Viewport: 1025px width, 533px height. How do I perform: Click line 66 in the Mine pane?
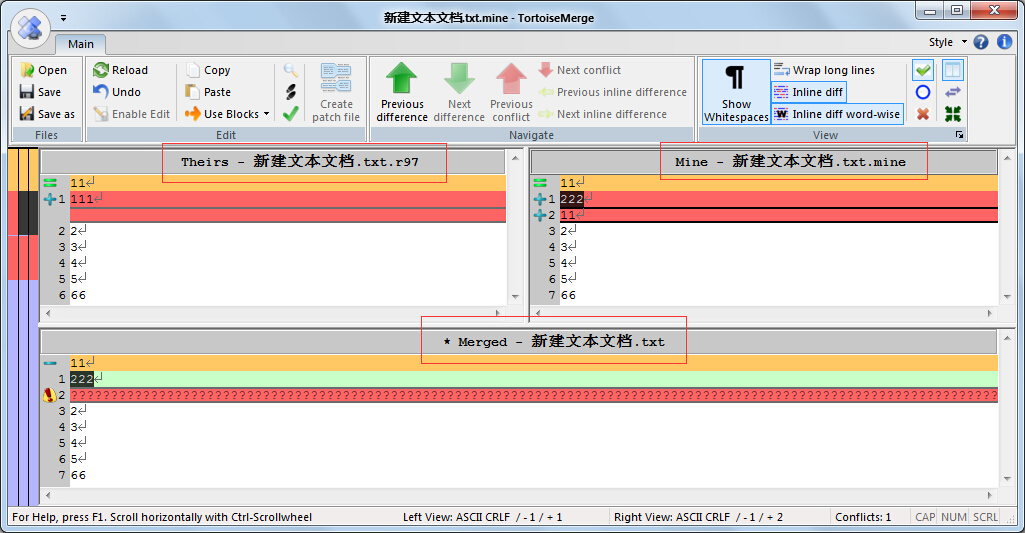[x=779, y=296]
